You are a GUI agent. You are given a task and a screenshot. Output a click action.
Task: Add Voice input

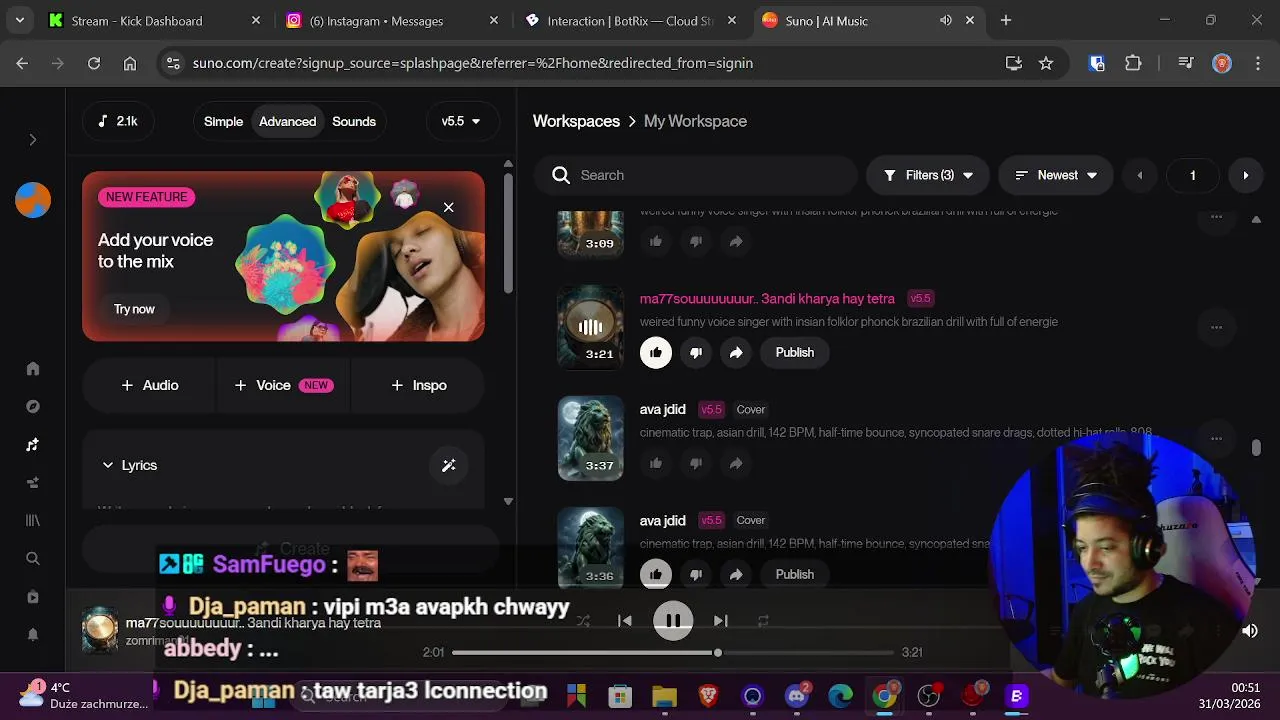[x=283, y=385]
